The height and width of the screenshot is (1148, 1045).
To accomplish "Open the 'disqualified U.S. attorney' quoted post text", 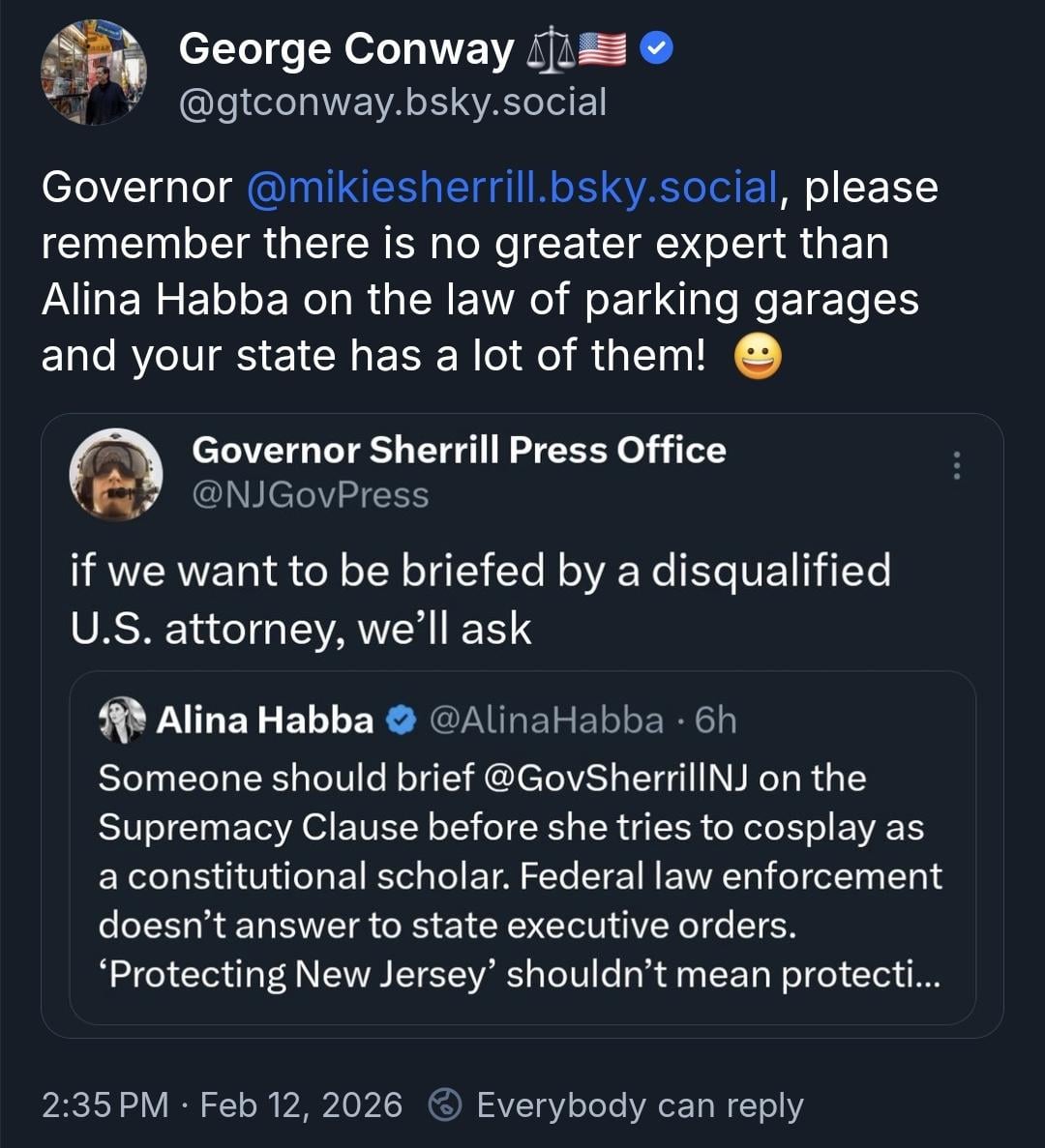I will (x=480, y=599).
